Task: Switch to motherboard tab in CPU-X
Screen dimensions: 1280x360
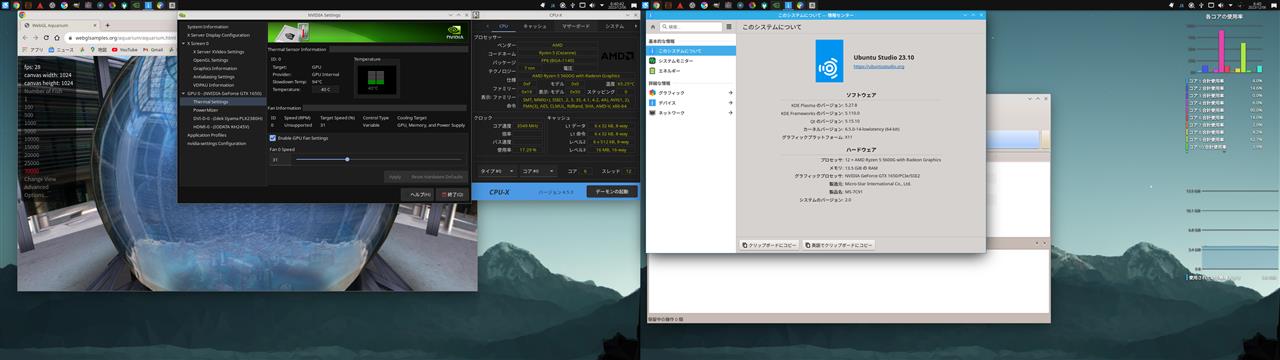Action: click(x=575, y=26)
